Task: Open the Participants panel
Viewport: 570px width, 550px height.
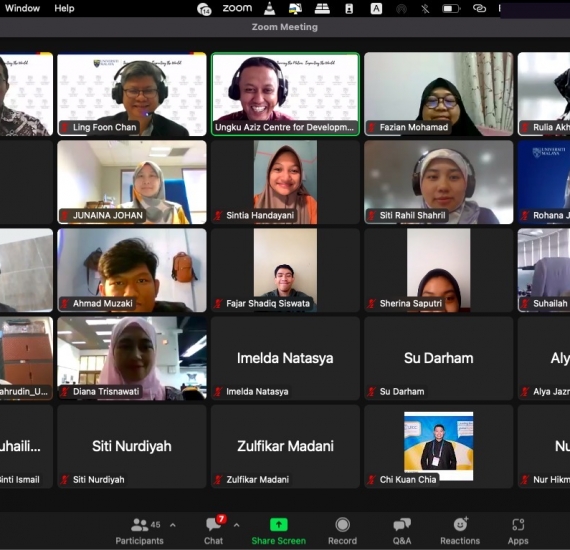Action: tap(140, 531)
